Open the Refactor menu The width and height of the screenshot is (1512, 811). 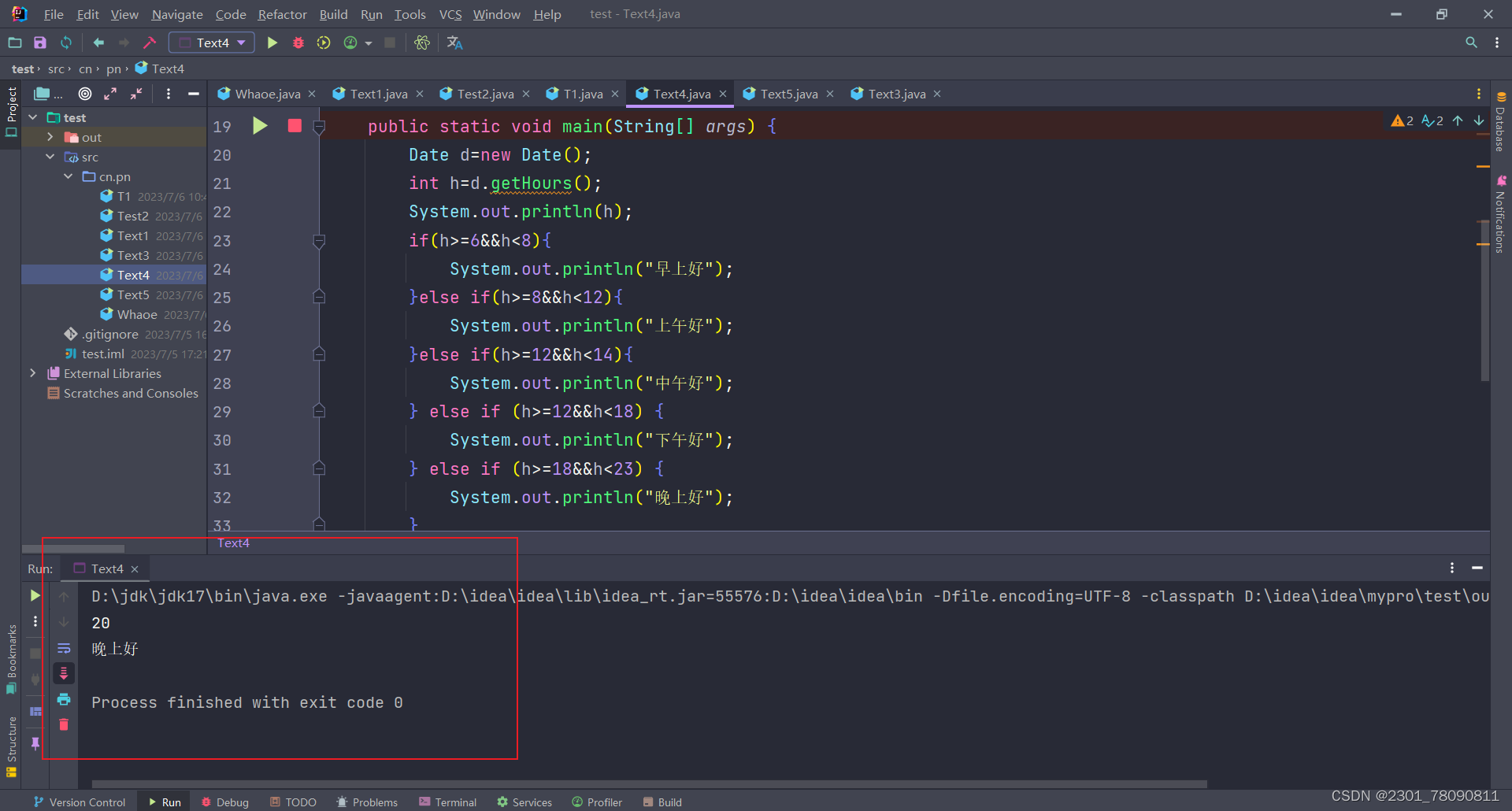(x=282, y=14)
